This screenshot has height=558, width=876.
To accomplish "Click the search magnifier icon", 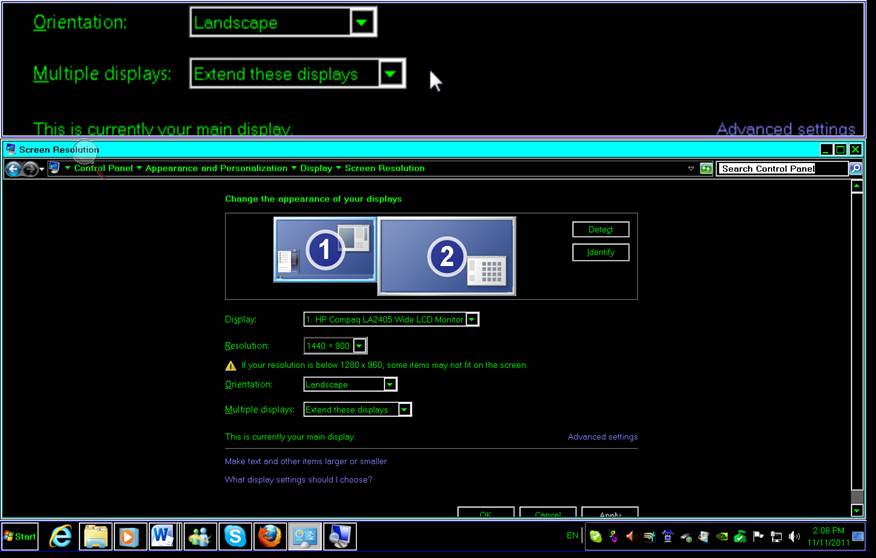I will pyautogui.click(x=855, y=168).
